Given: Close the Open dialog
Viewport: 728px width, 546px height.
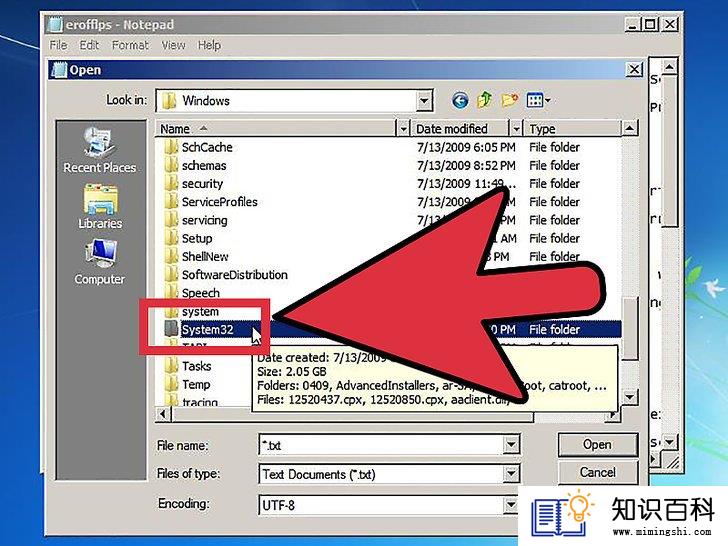Looking at the screenshot, I should point(634,70).
